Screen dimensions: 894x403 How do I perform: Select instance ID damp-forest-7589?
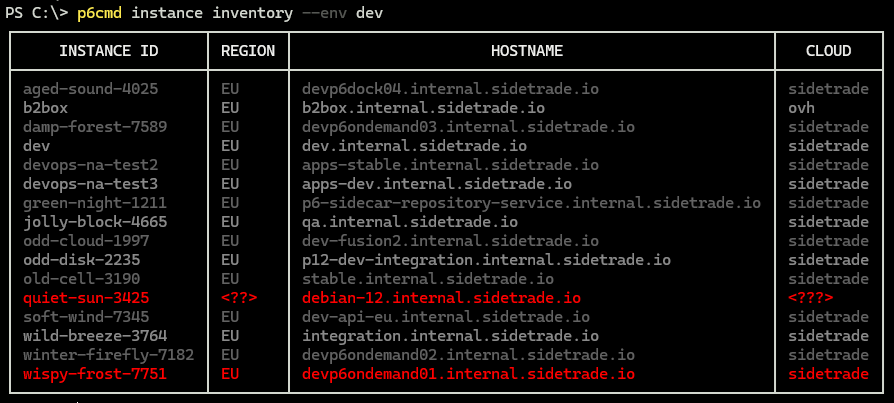click(x=95, y=127)
